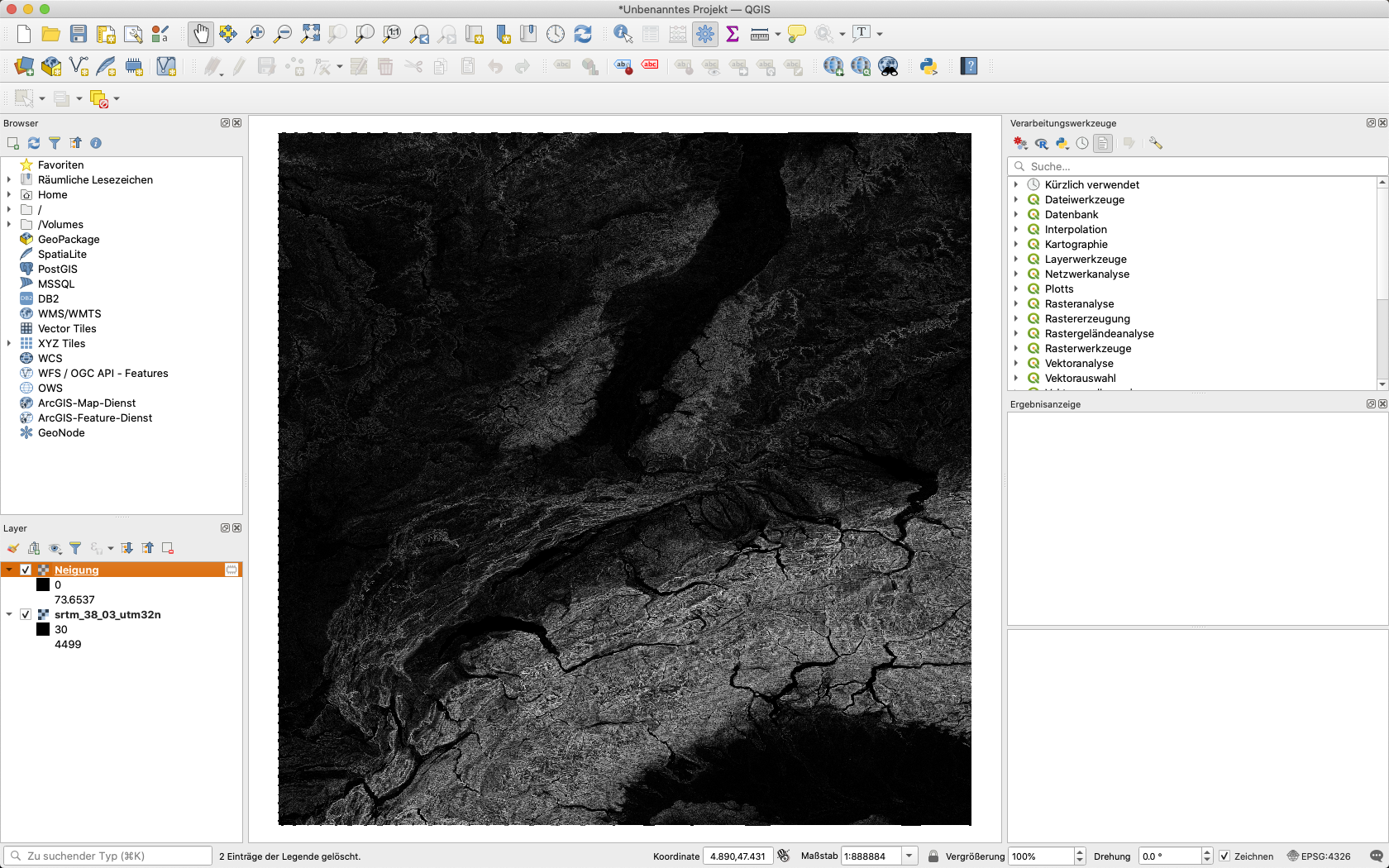
Task: Refresh the Browser panel
Action: tap(34, 143)
